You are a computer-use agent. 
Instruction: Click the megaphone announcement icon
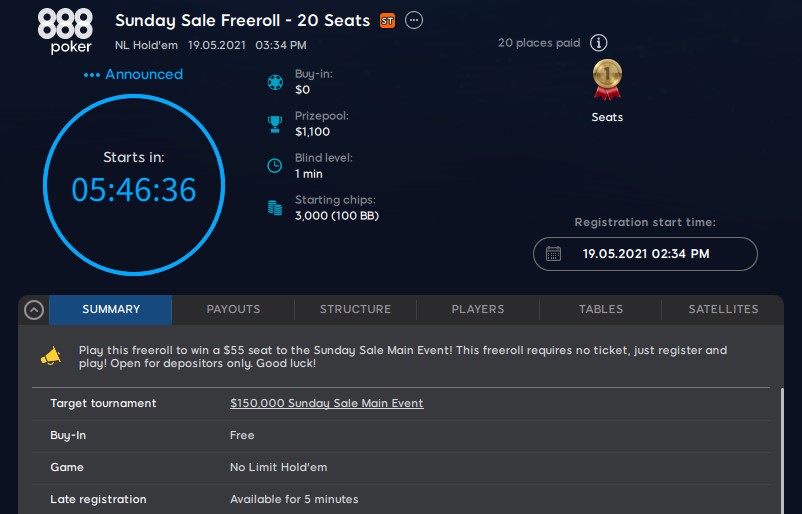51,357
